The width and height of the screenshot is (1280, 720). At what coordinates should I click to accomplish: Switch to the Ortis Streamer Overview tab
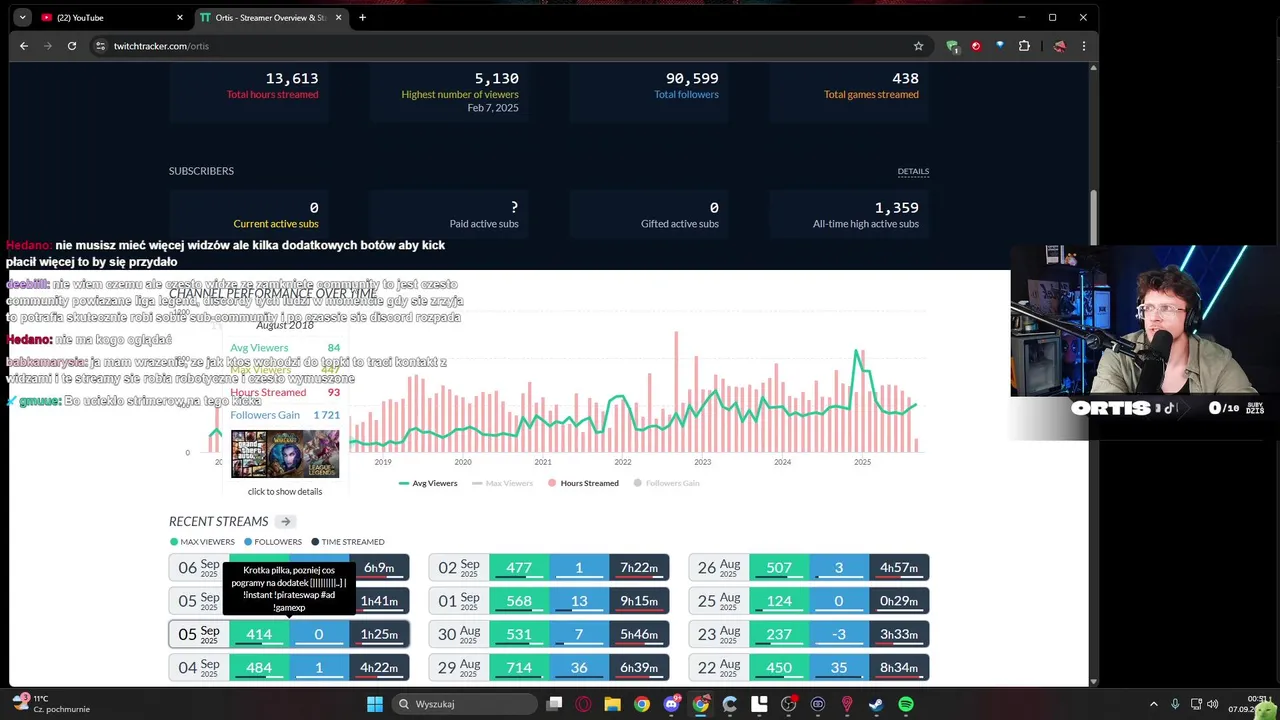click(271, 17)
